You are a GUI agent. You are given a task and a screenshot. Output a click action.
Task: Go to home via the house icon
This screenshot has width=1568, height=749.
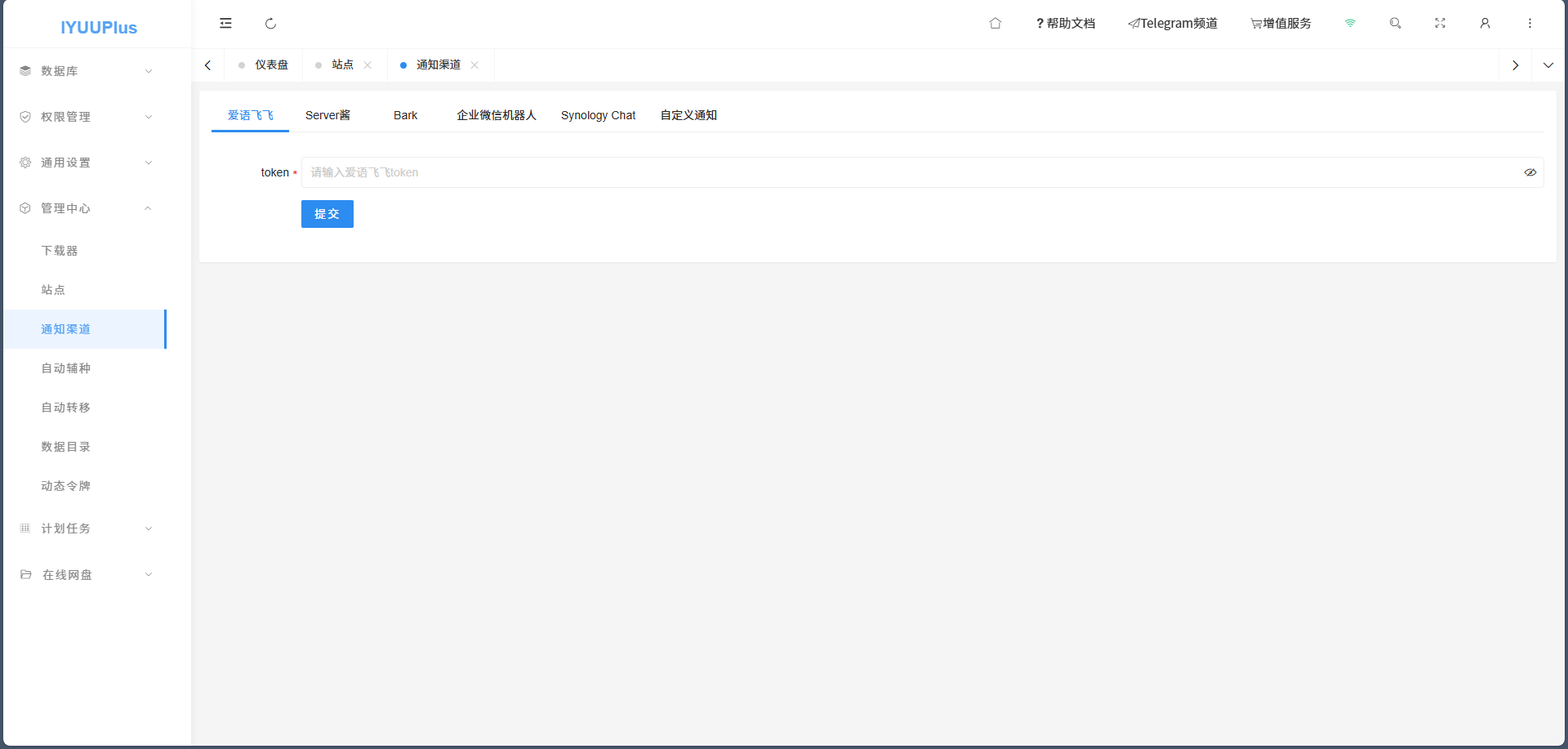(x=995, y=24)
